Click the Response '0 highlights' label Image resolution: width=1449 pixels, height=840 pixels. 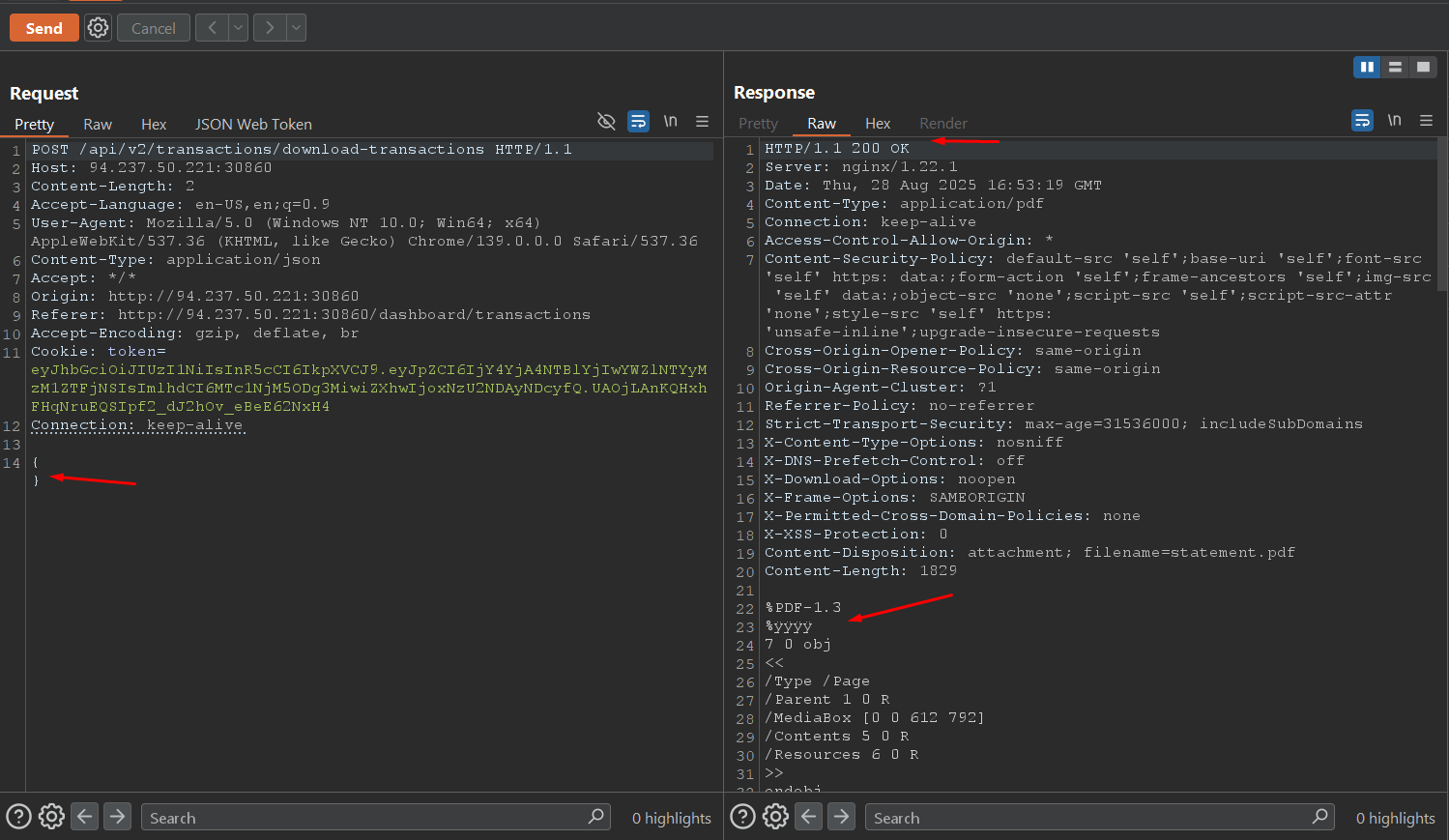click(1396, 818)
